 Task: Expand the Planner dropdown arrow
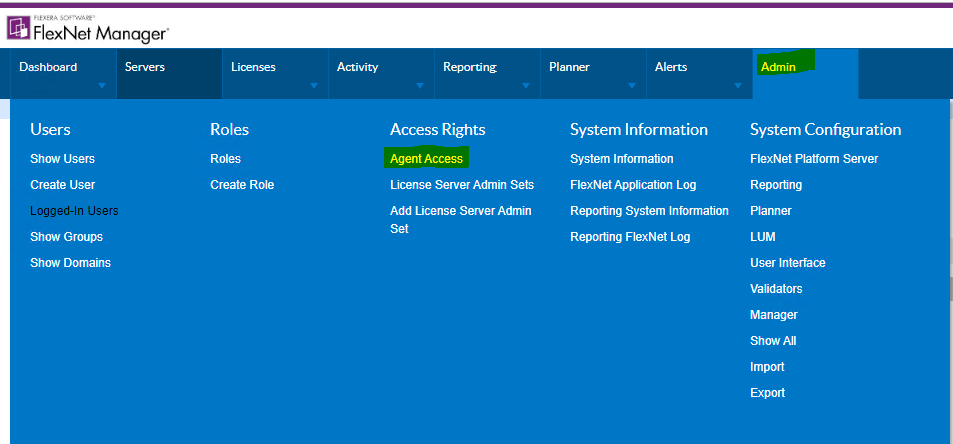click(x=632, y=86)
